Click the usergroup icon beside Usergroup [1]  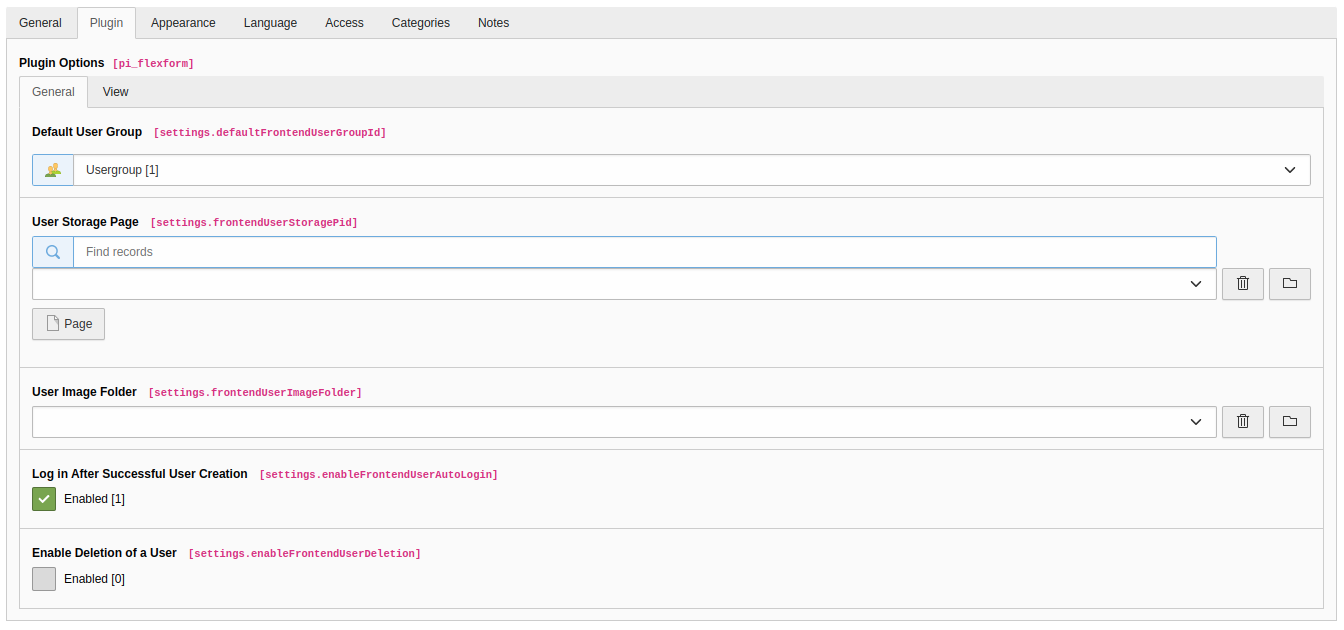pyautogui.click(x=53, y=170)
